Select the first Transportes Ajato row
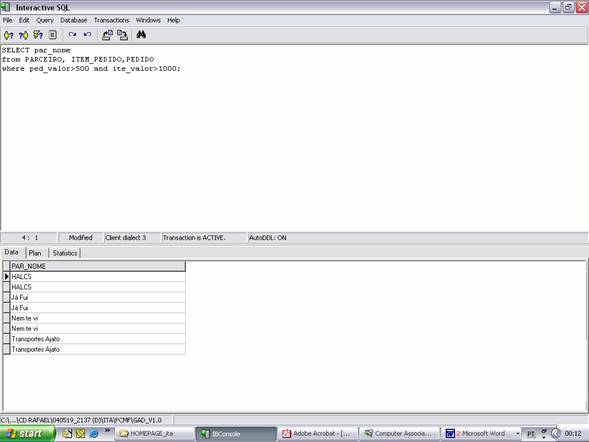The image size is (589, 442). pyautogui.click(x=98, y=339)
